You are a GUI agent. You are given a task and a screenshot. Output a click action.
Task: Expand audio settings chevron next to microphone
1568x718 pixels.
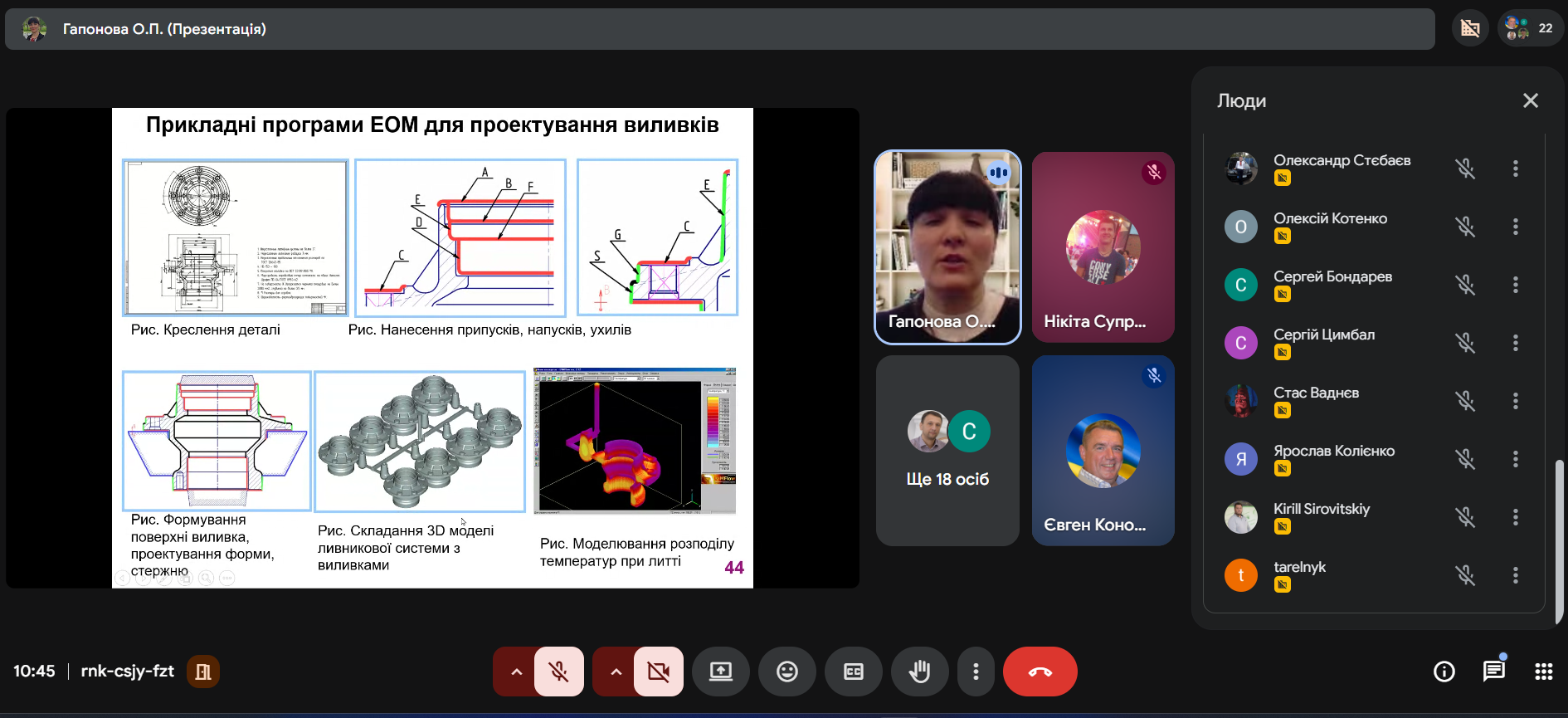click(x=516, y=672)
